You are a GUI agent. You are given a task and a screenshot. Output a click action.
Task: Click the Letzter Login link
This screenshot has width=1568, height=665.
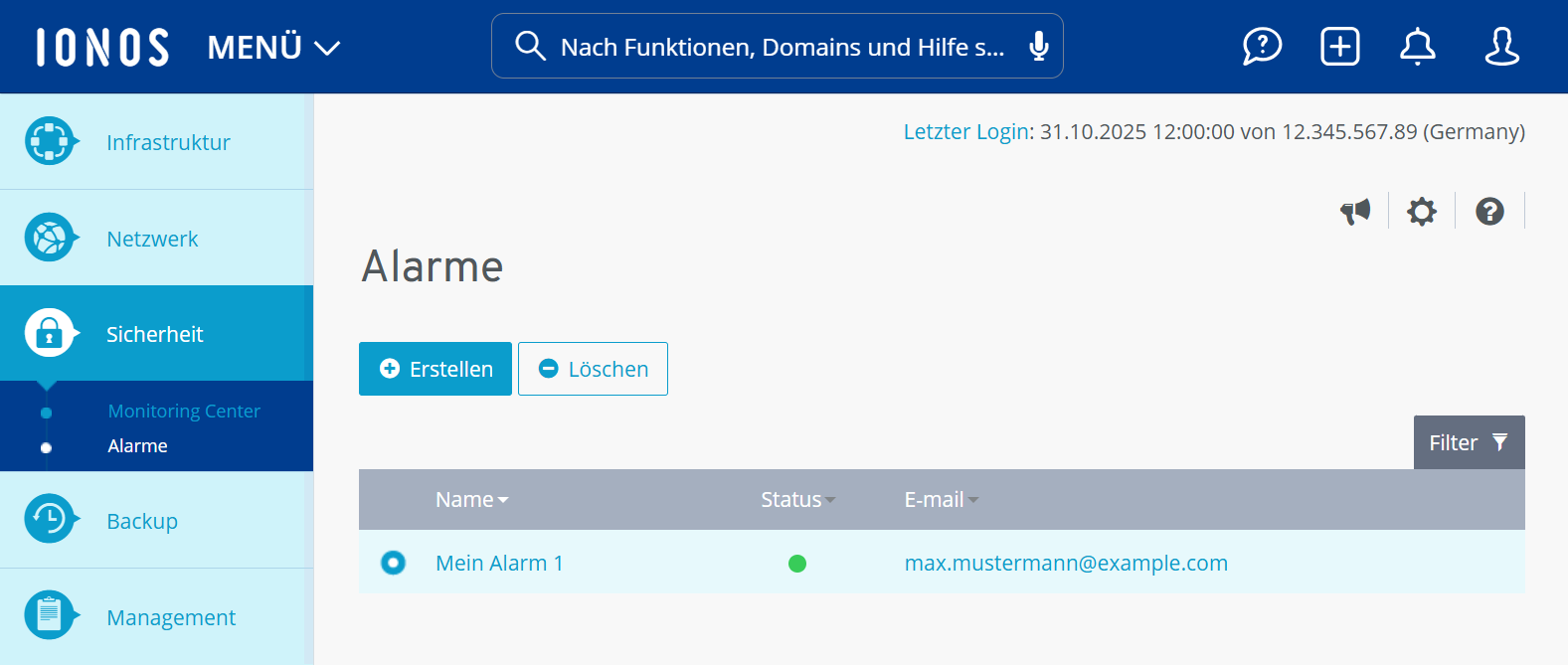[965, 131]
